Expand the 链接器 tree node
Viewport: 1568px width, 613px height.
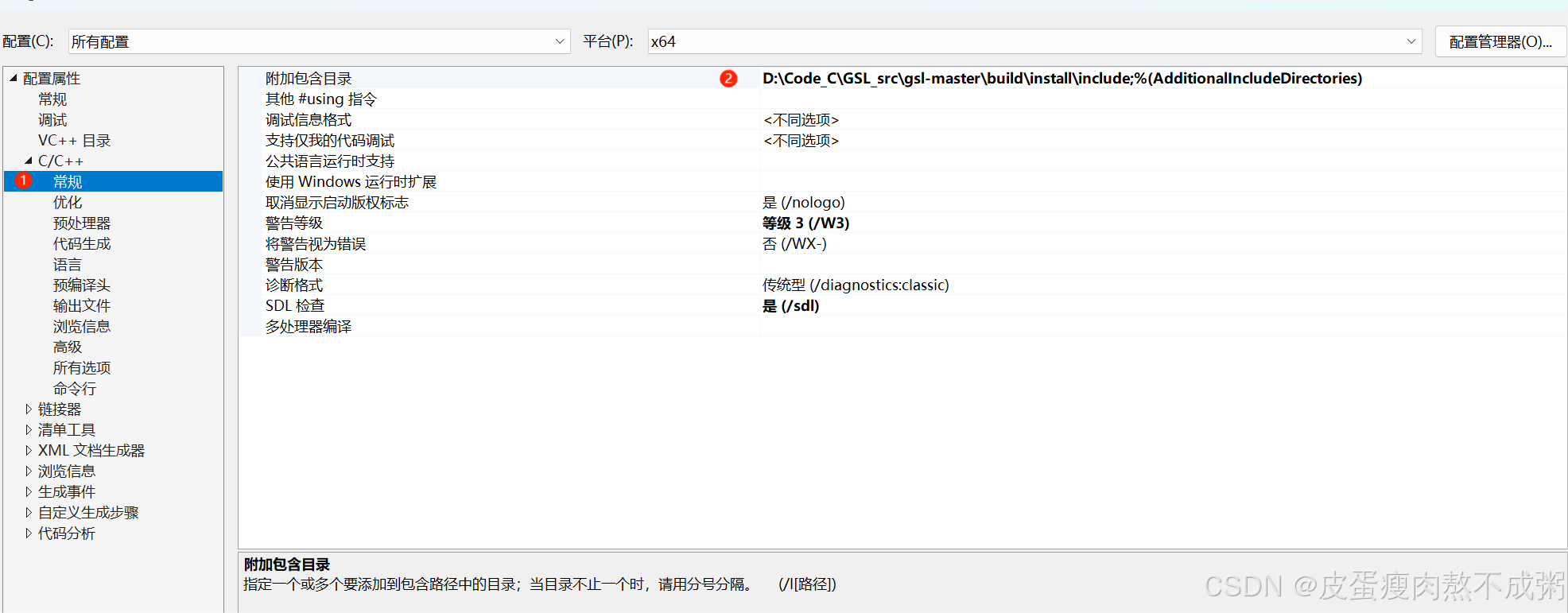click(29, 409)
